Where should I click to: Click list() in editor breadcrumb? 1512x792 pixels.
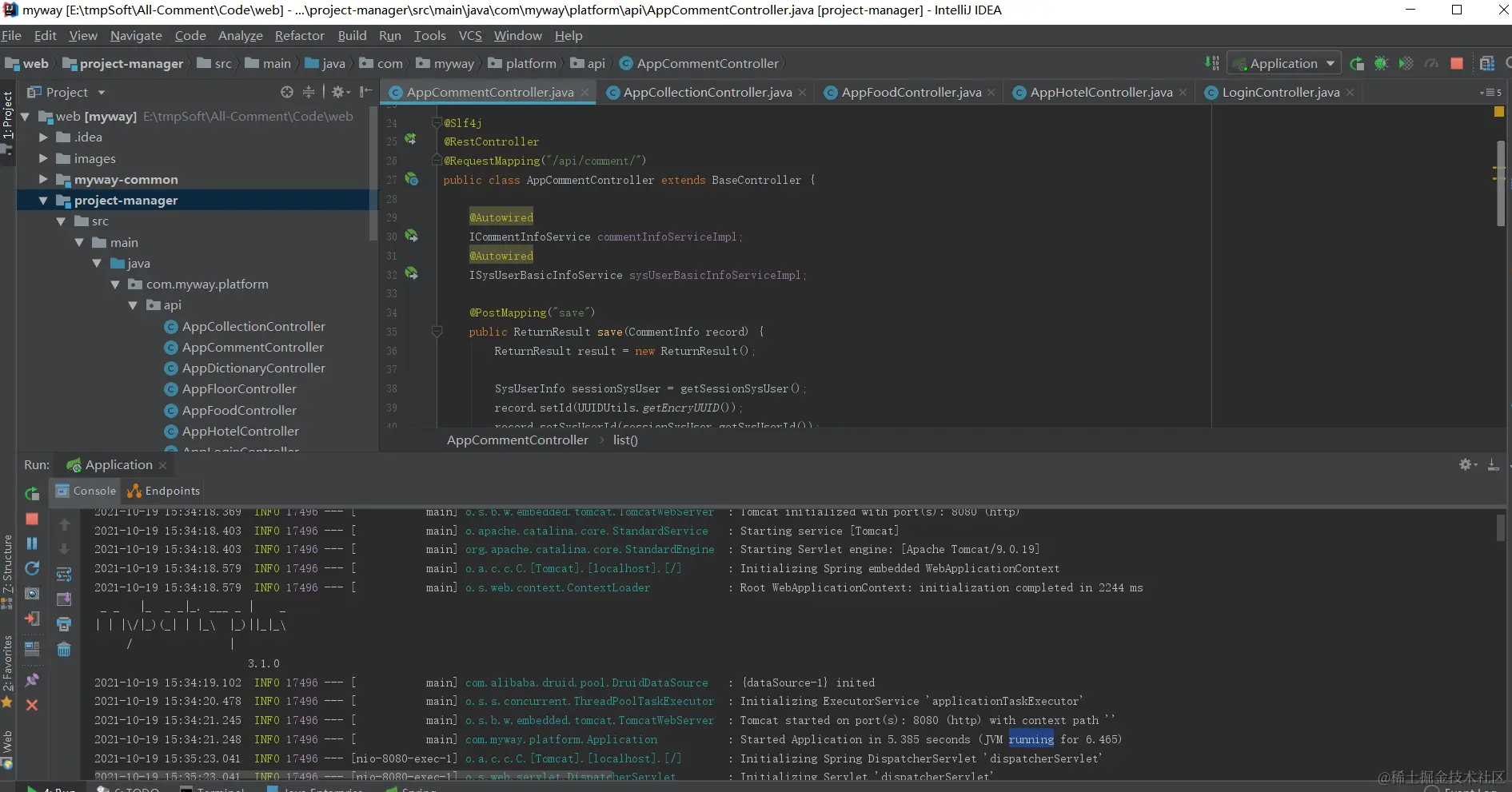click(x=625, y=440)
